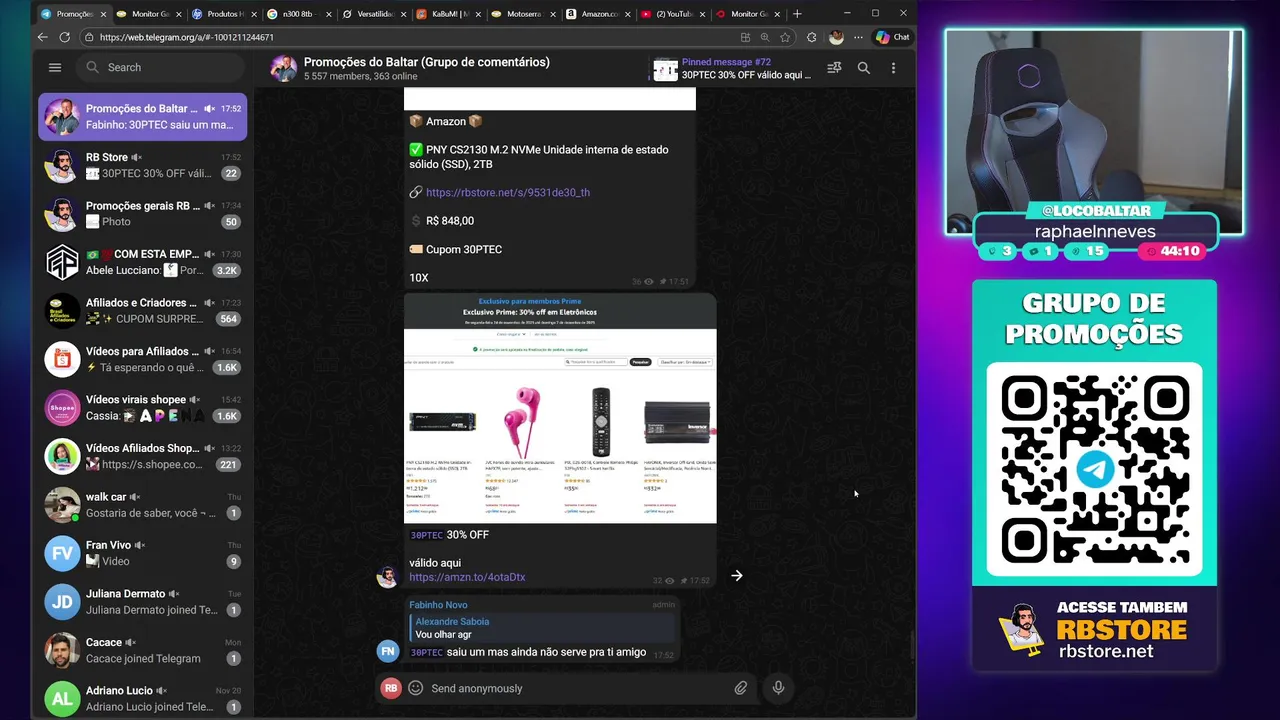Open the Juliana Dermato chat
The height and width of the screenshot is (720, 1280).
(x=142, y=602)
